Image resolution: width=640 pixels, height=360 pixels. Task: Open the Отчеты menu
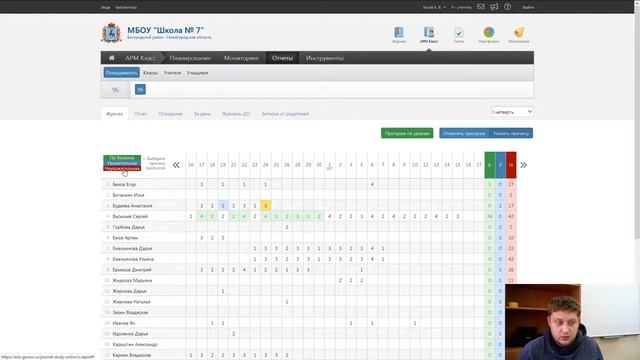[282, 58]
